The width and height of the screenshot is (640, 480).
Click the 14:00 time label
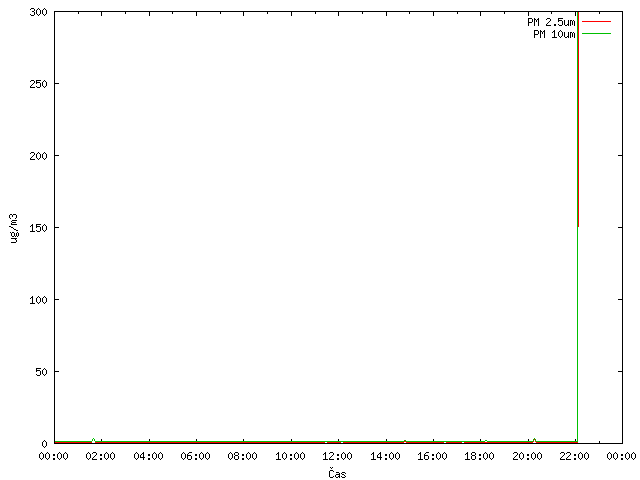[x=385, y=456]
